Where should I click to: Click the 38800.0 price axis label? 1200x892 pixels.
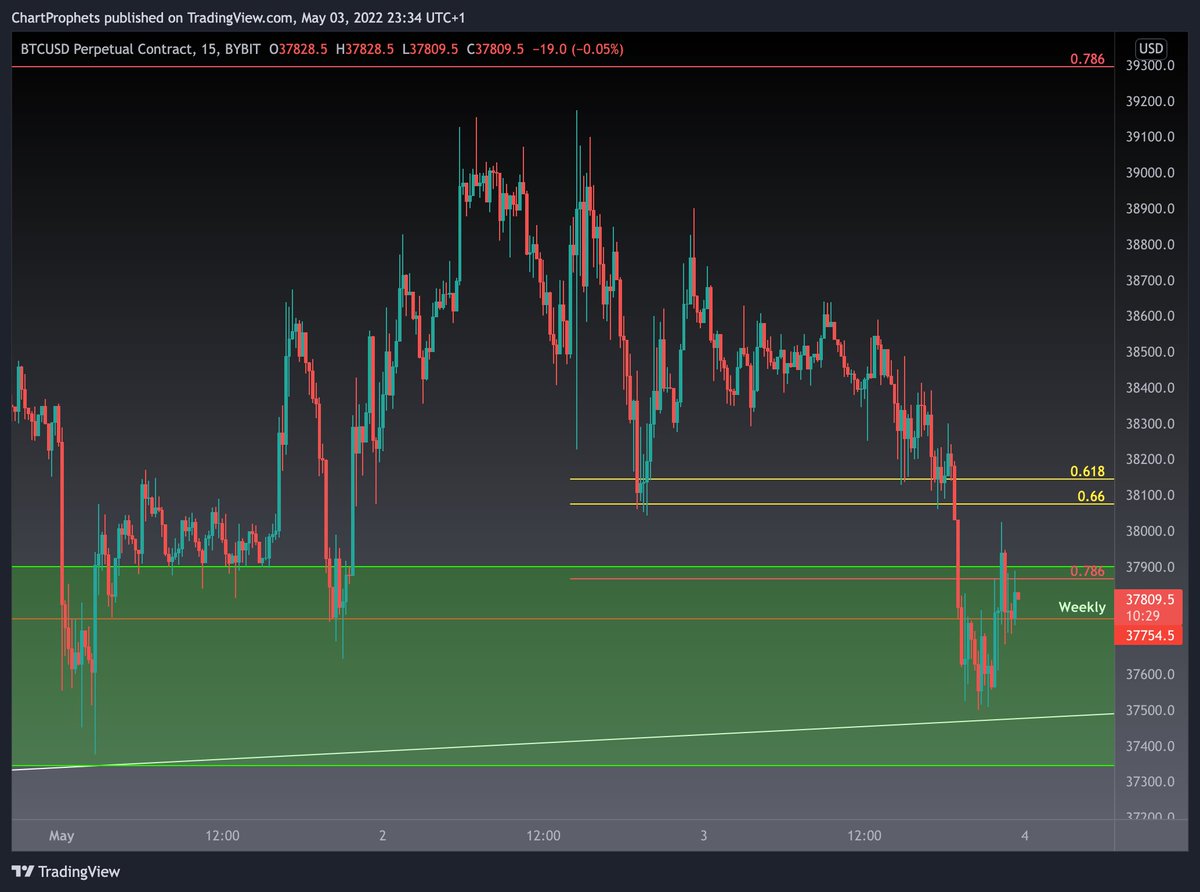pos(1149,245)
